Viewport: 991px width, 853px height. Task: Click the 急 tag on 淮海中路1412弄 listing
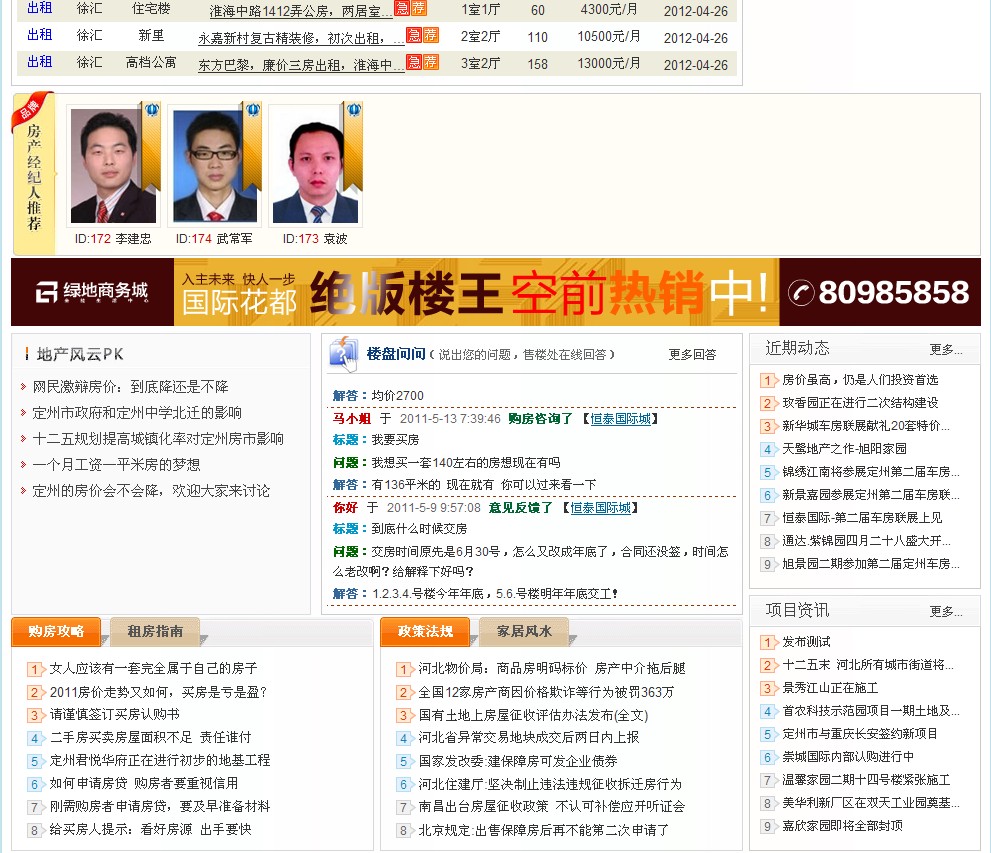[x=401, y=8]
